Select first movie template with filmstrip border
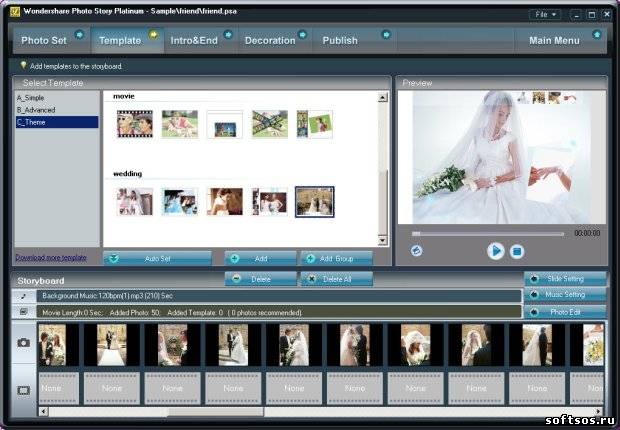This screenshot has height=430, width=620. 135,124
